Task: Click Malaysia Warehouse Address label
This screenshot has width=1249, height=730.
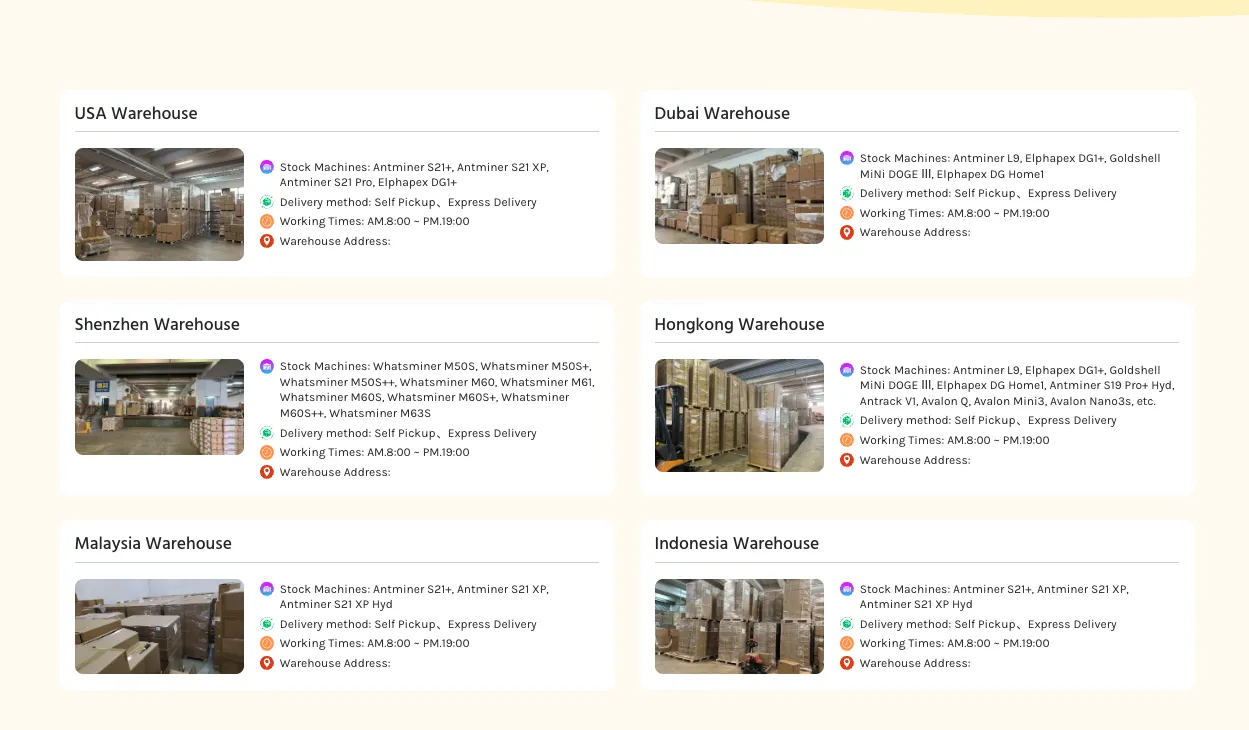Action: pyautogui.click(x=335, y=663)
